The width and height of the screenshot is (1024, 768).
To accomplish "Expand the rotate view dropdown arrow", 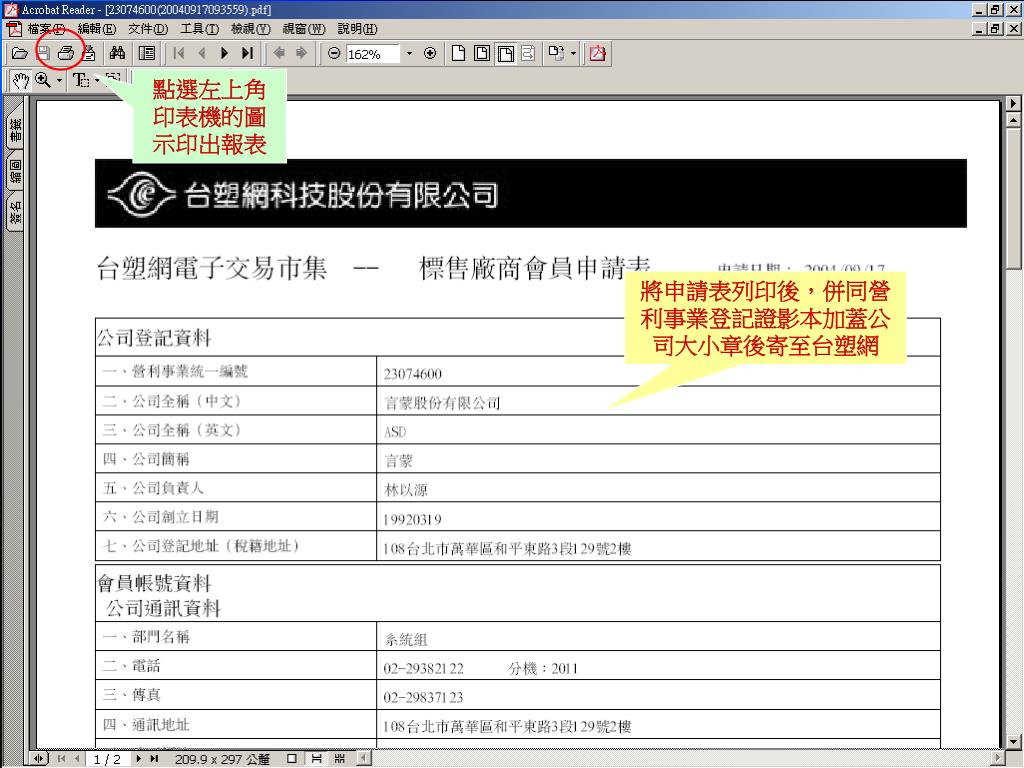I will pos(573,54).
